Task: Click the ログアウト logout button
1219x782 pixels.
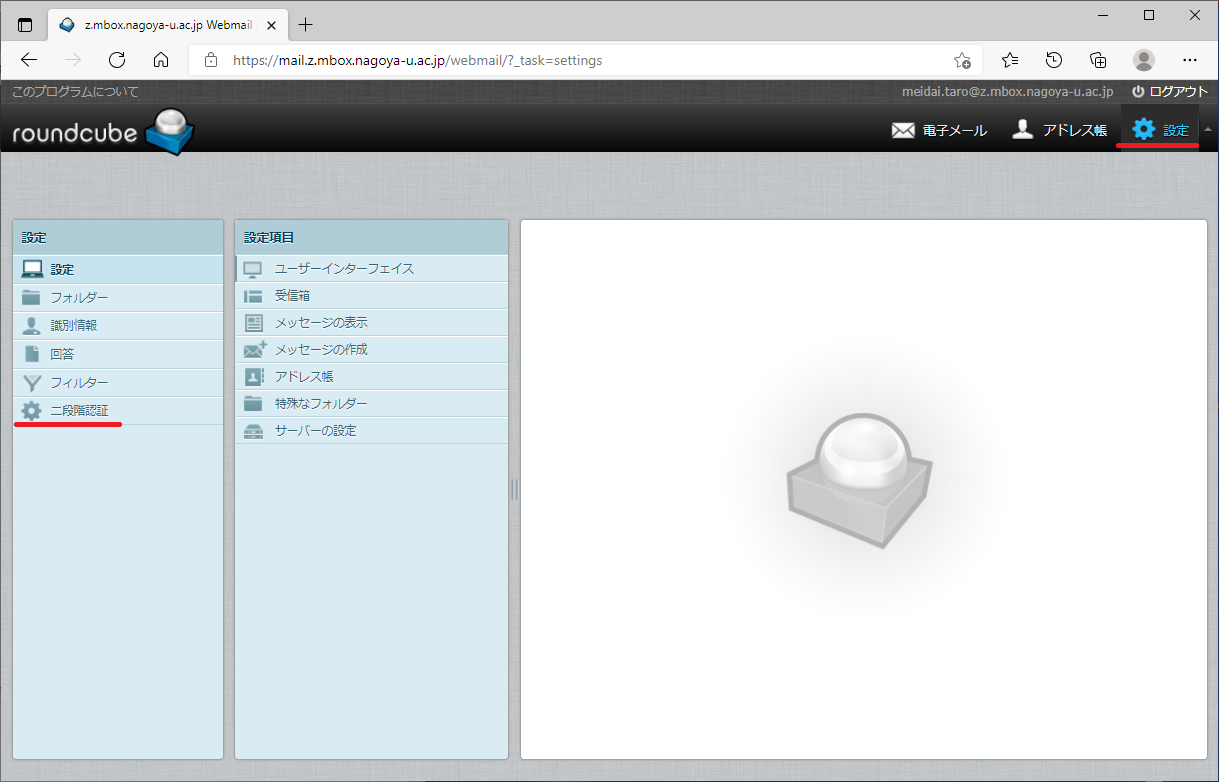Action: [1170, 91]
